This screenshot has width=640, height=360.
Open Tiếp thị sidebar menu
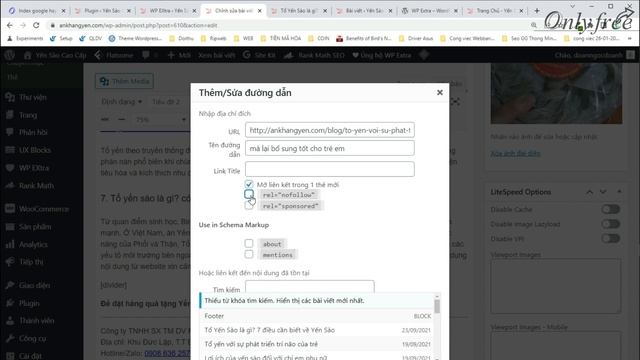click(31, 262)
